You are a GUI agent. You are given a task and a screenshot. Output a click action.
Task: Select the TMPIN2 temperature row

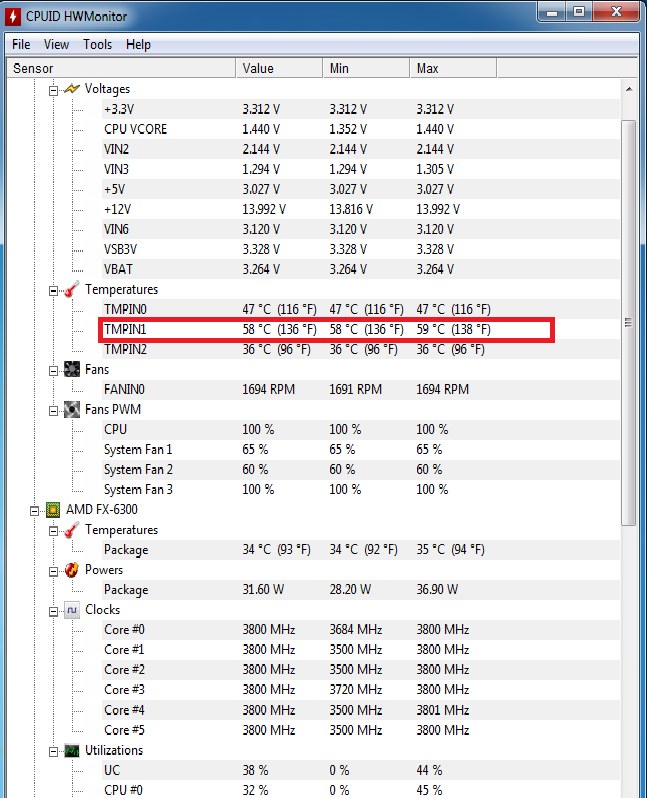point(360,350)
